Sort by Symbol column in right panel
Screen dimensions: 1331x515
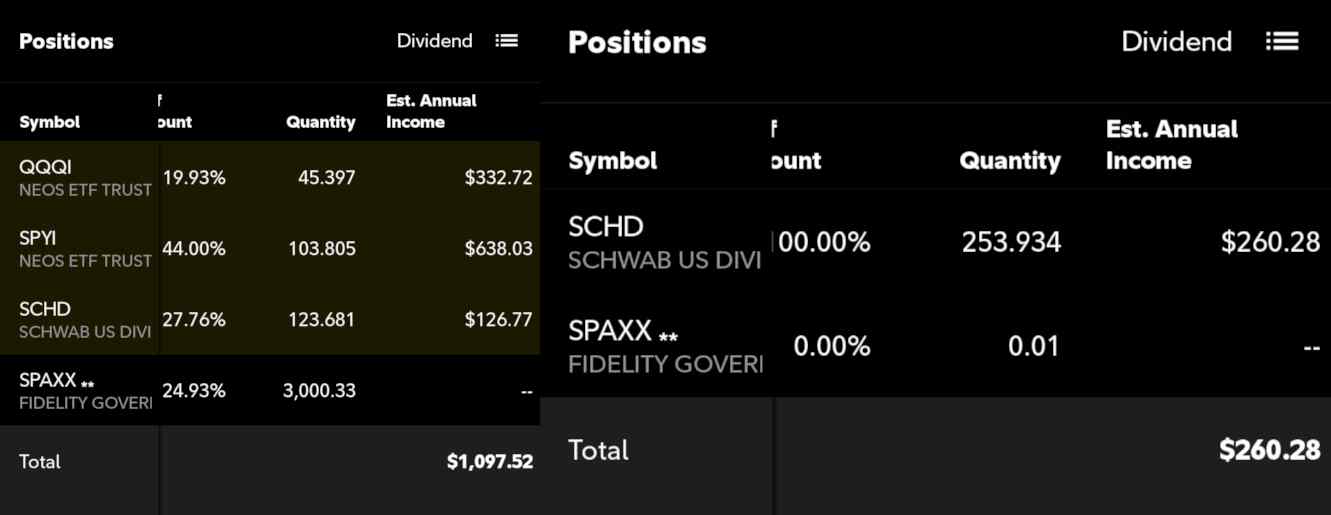tap(612, 161)
